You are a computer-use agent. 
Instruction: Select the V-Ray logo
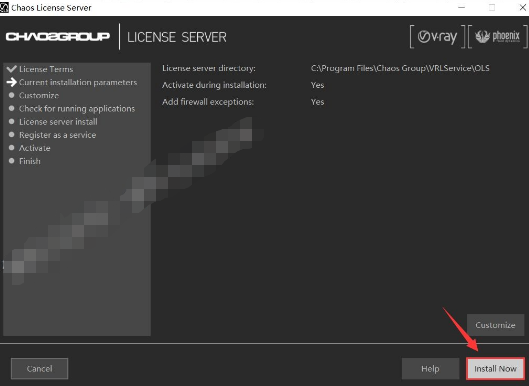click(x=437, y=37)
